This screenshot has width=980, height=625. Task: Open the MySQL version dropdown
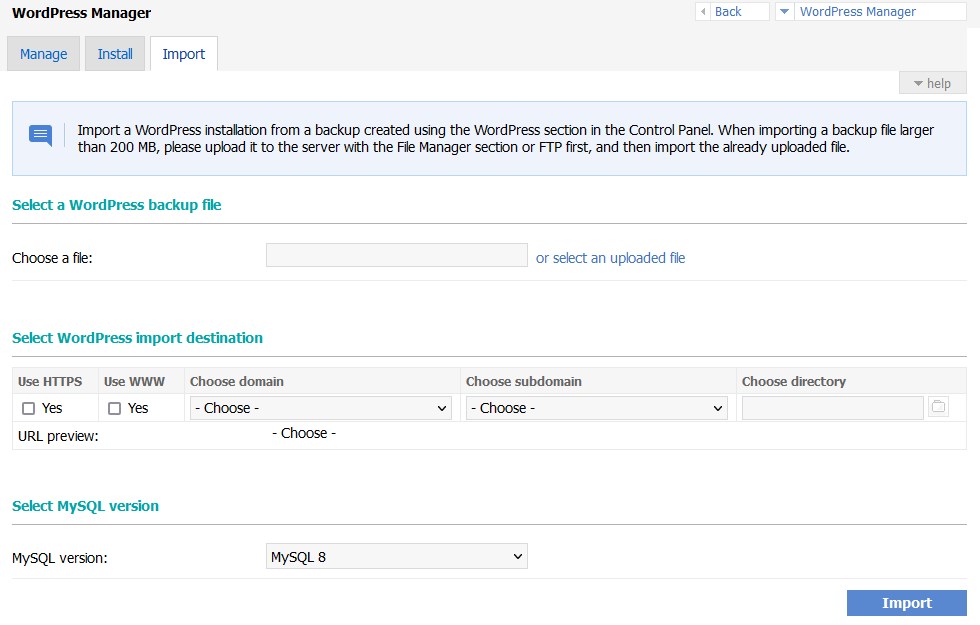coord(396,556)
